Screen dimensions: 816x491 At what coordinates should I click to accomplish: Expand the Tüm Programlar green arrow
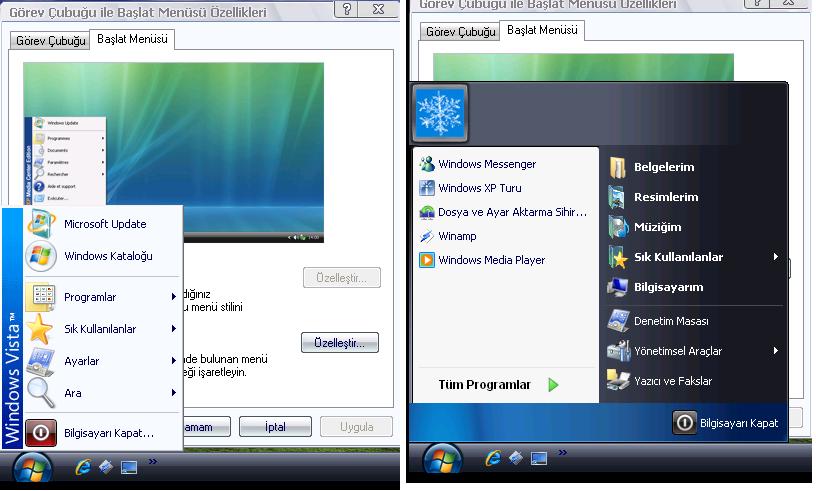(553, 385)
